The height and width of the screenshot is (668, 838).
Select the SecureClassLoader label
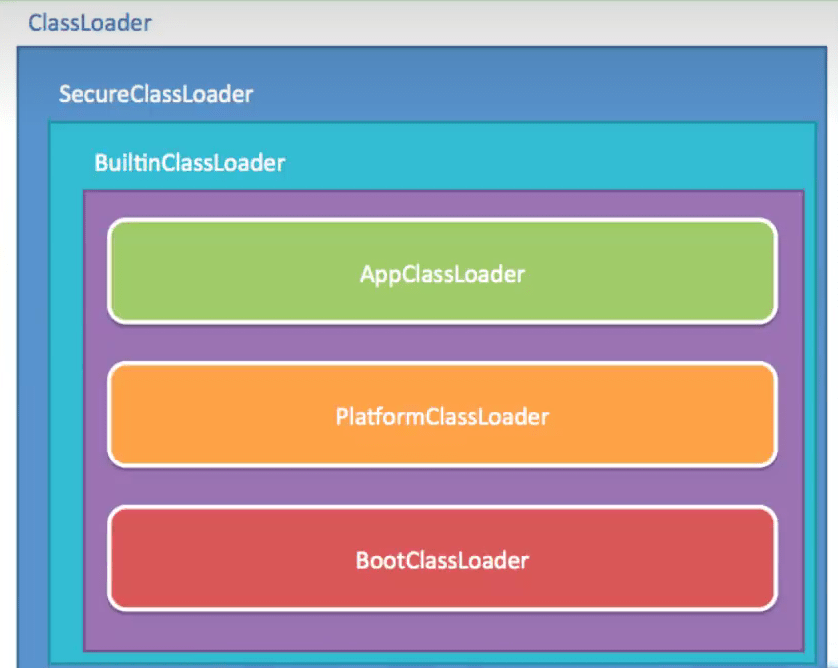[156, 95]
